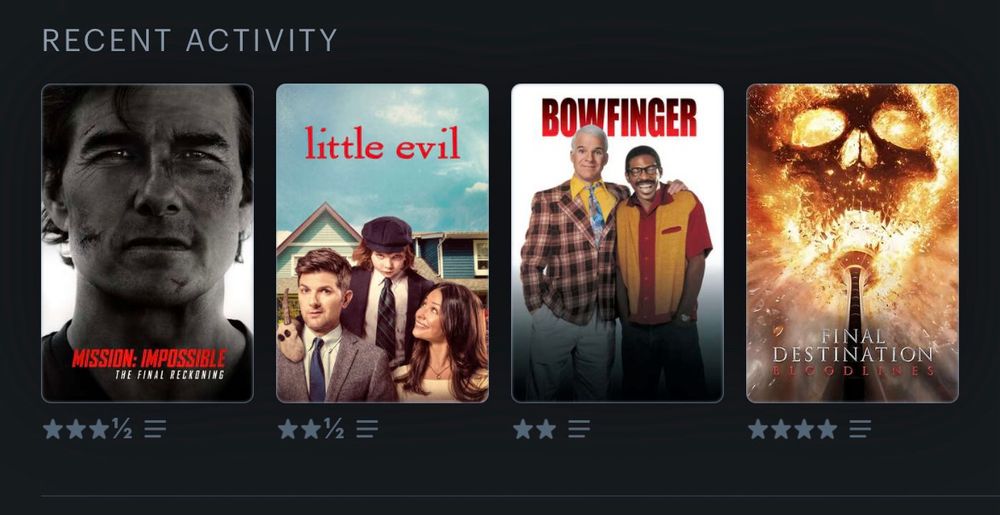
Task: Click the Recent Activity heading
Action: pos(189,40)
